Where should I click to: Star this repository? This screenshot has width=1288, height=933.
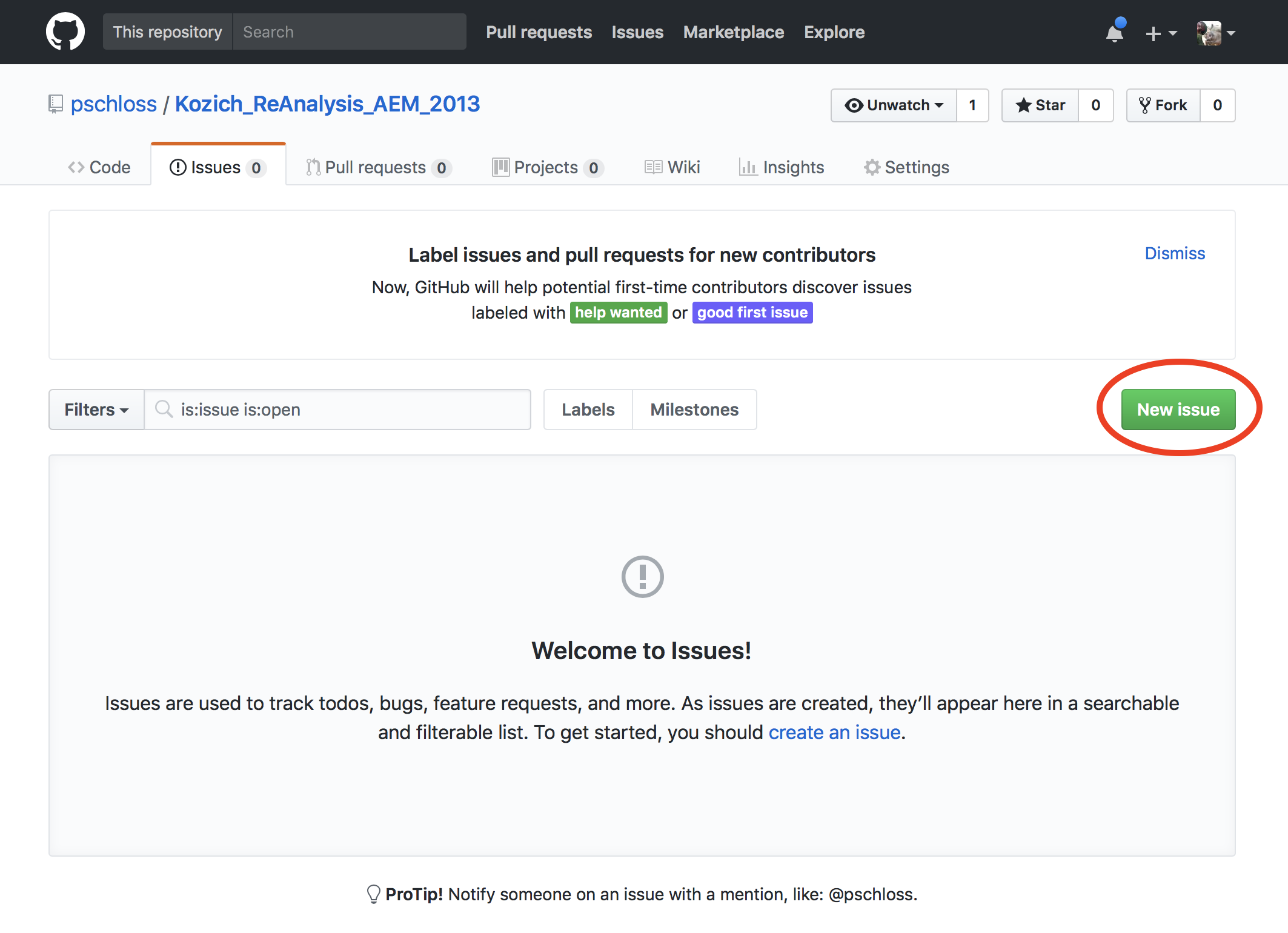point(1040,105)
